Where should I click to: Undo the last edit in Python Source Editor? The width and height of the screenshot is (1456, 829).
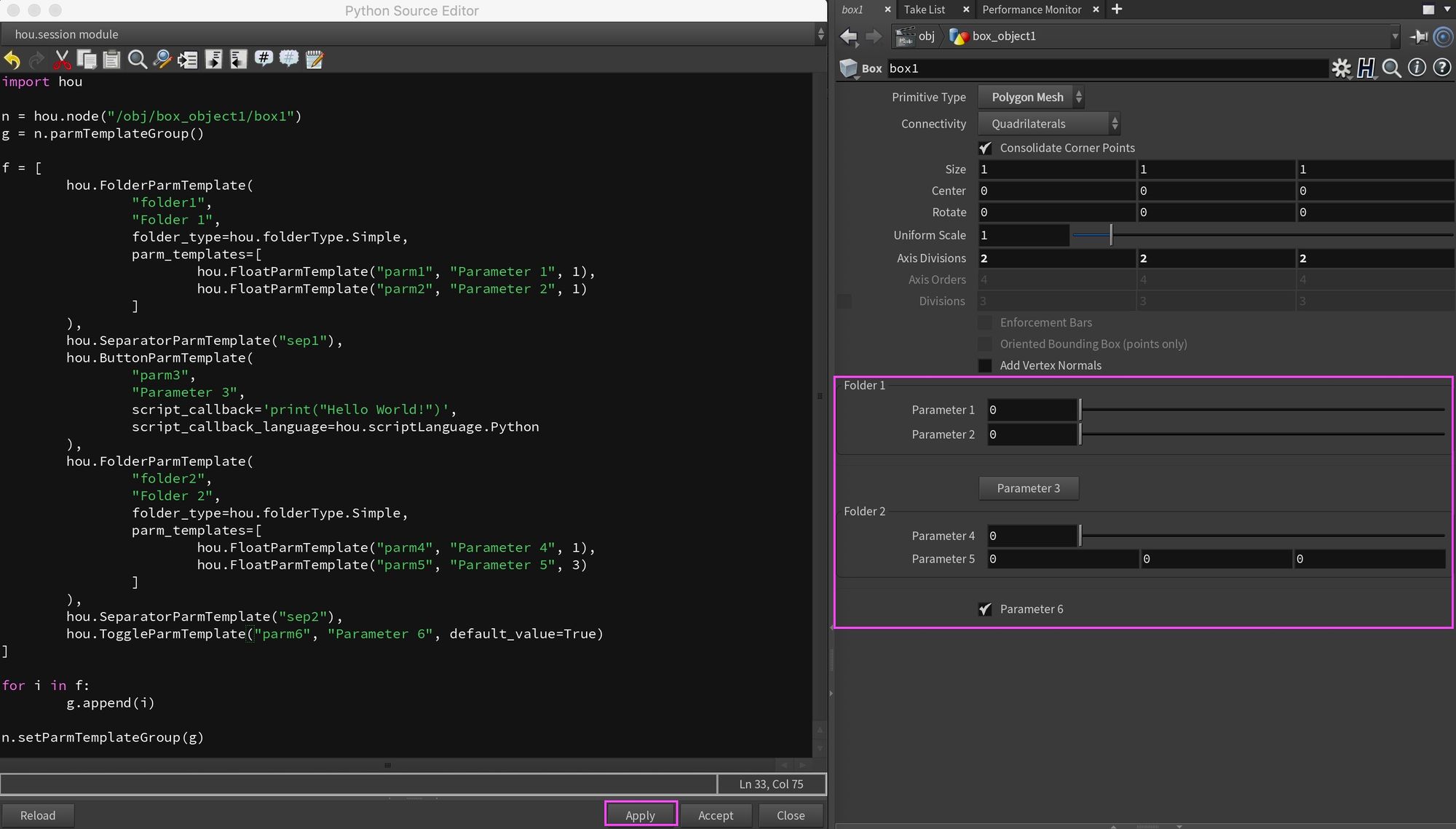[x=12, y=60]
